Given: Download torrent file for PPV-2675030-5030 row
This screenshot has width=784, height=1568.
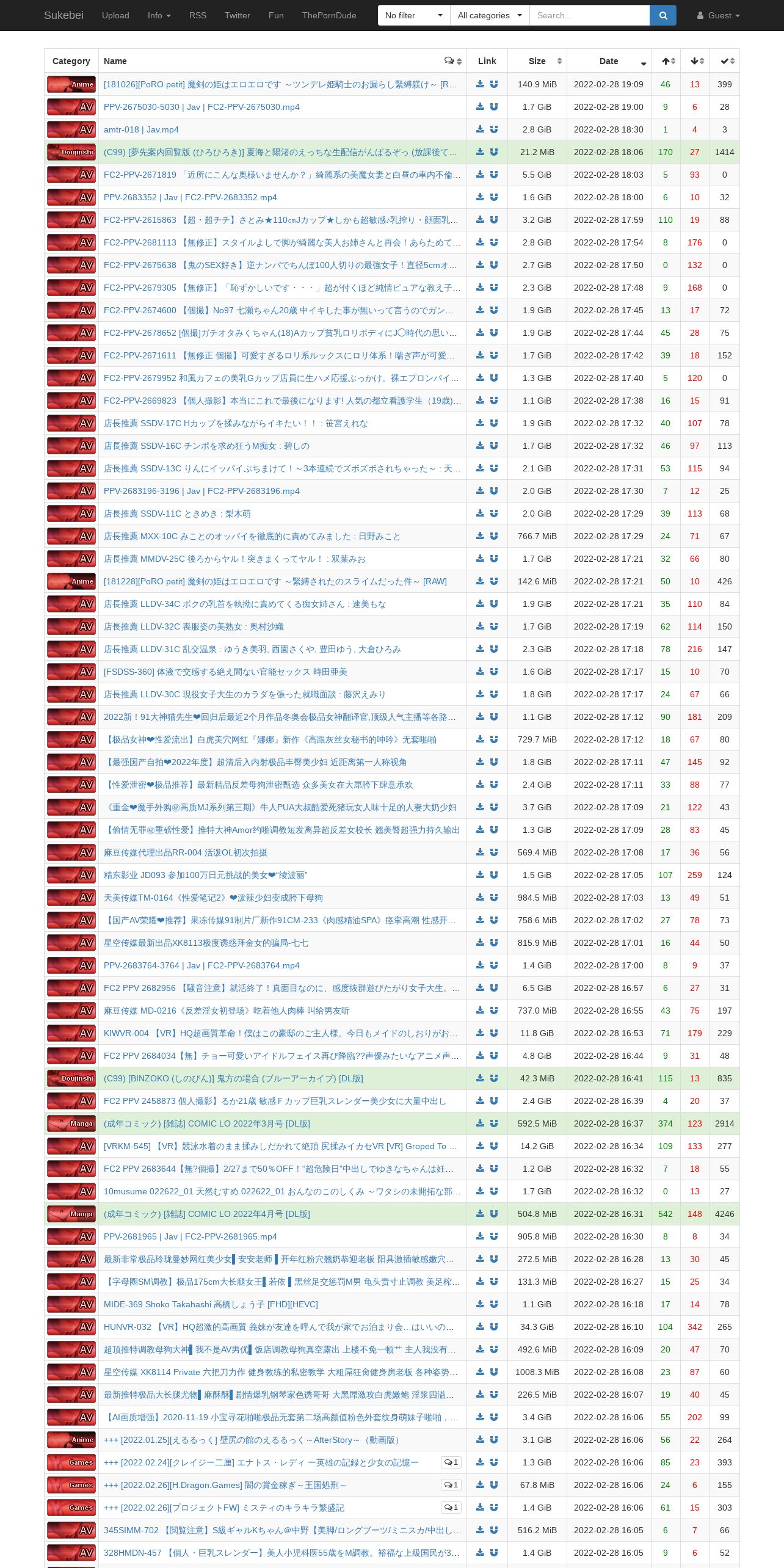Looking at the screenshot, I should pyautogui.click(x=480, y=107).
